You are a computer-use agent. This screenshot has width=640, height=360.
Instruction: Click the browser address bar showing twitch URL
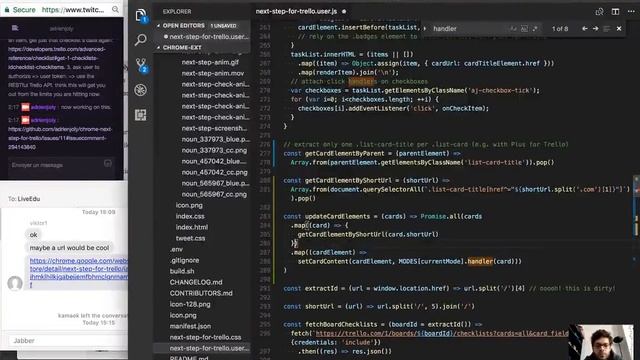[x=73, y=9]
